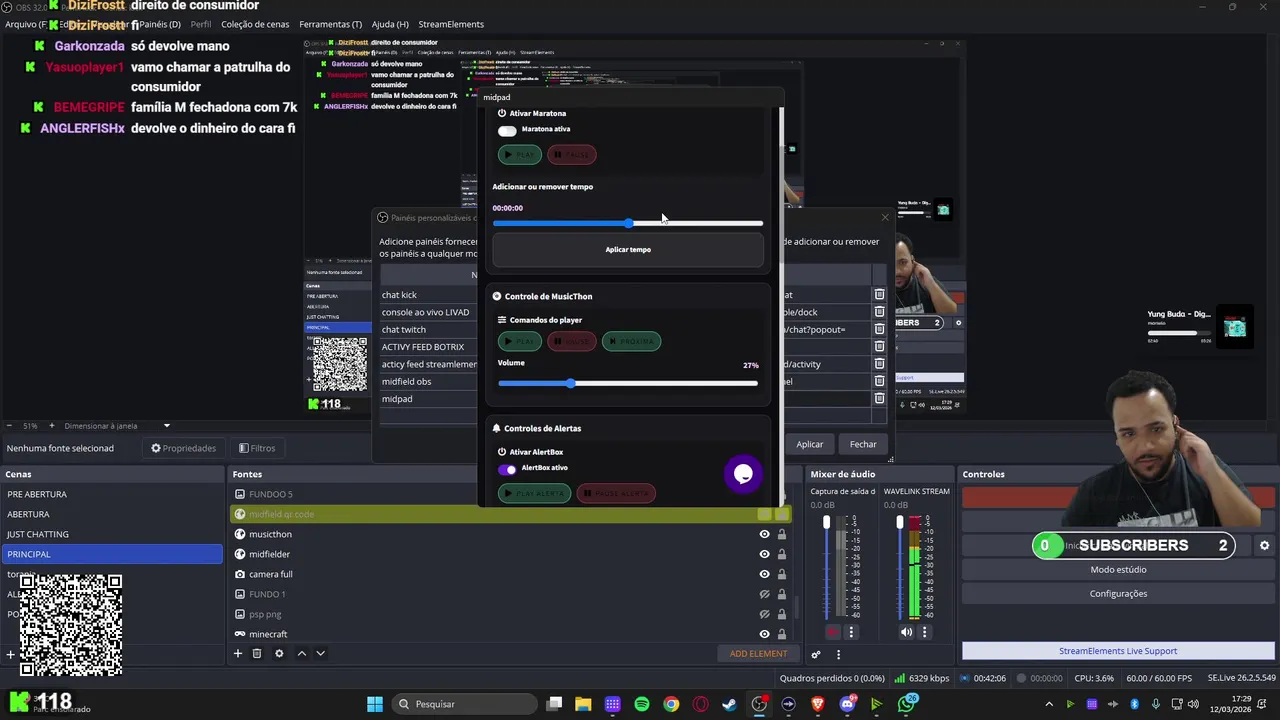Screen dimensions: 1280x720
Task: Adjust the add or remove time slider
Action: point(628,223)
